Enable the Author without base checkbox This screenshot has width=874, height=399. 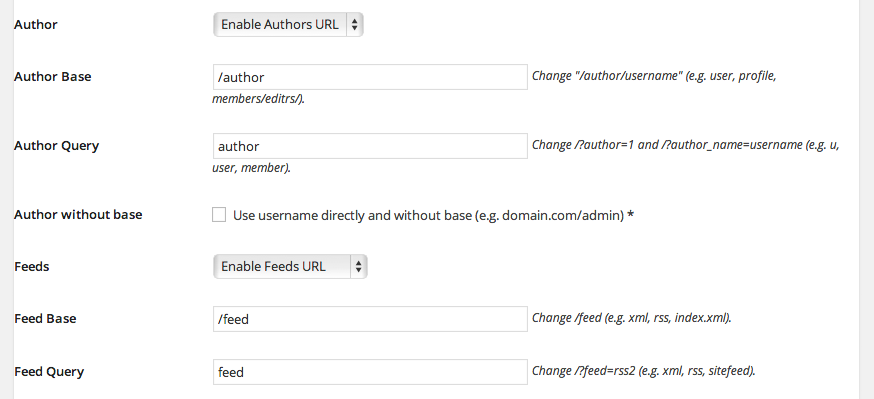click(x=219, y=215)
